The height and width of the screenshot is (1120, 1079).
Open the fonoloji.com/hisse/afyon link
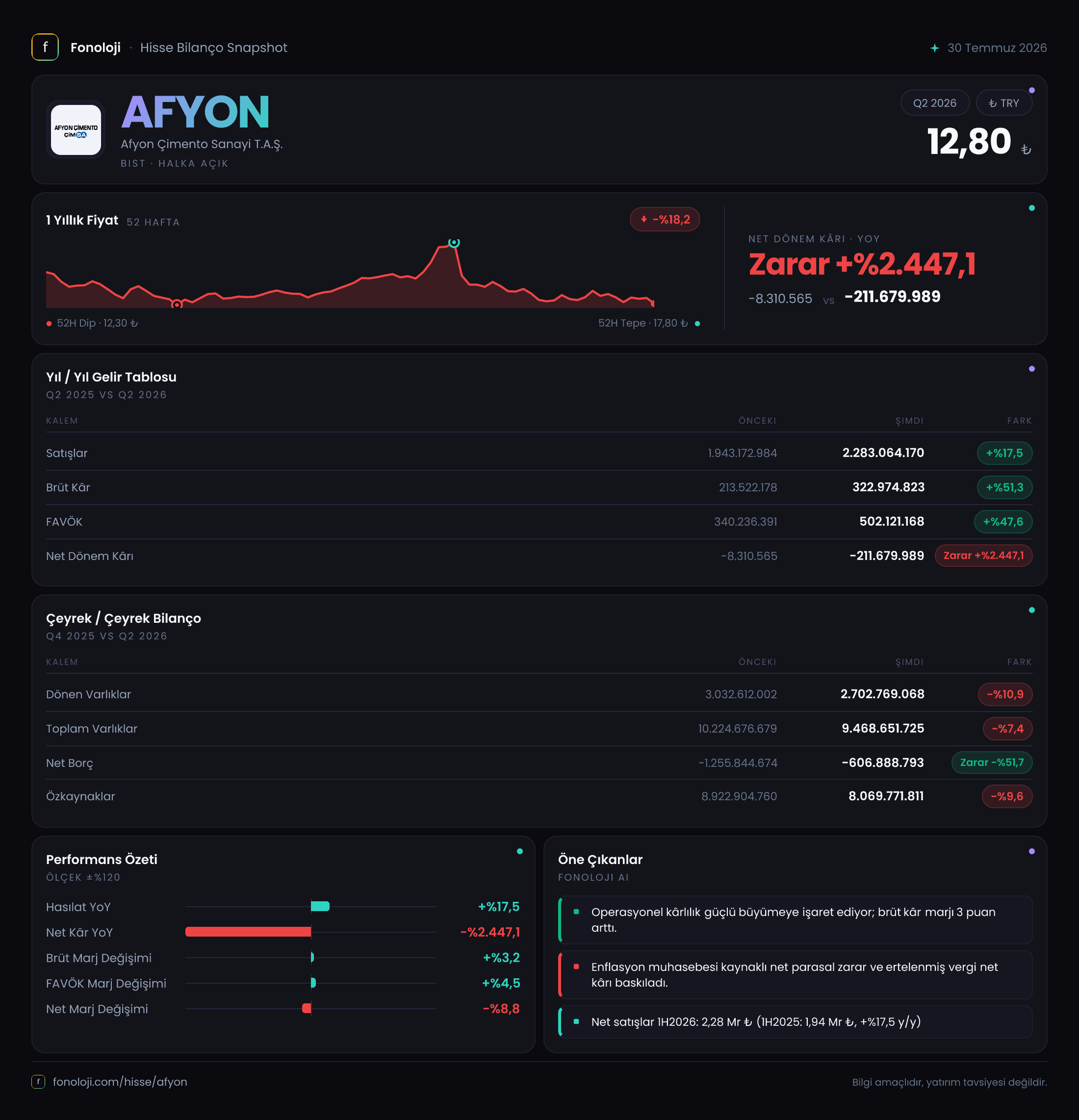[x=120, y=1082]
